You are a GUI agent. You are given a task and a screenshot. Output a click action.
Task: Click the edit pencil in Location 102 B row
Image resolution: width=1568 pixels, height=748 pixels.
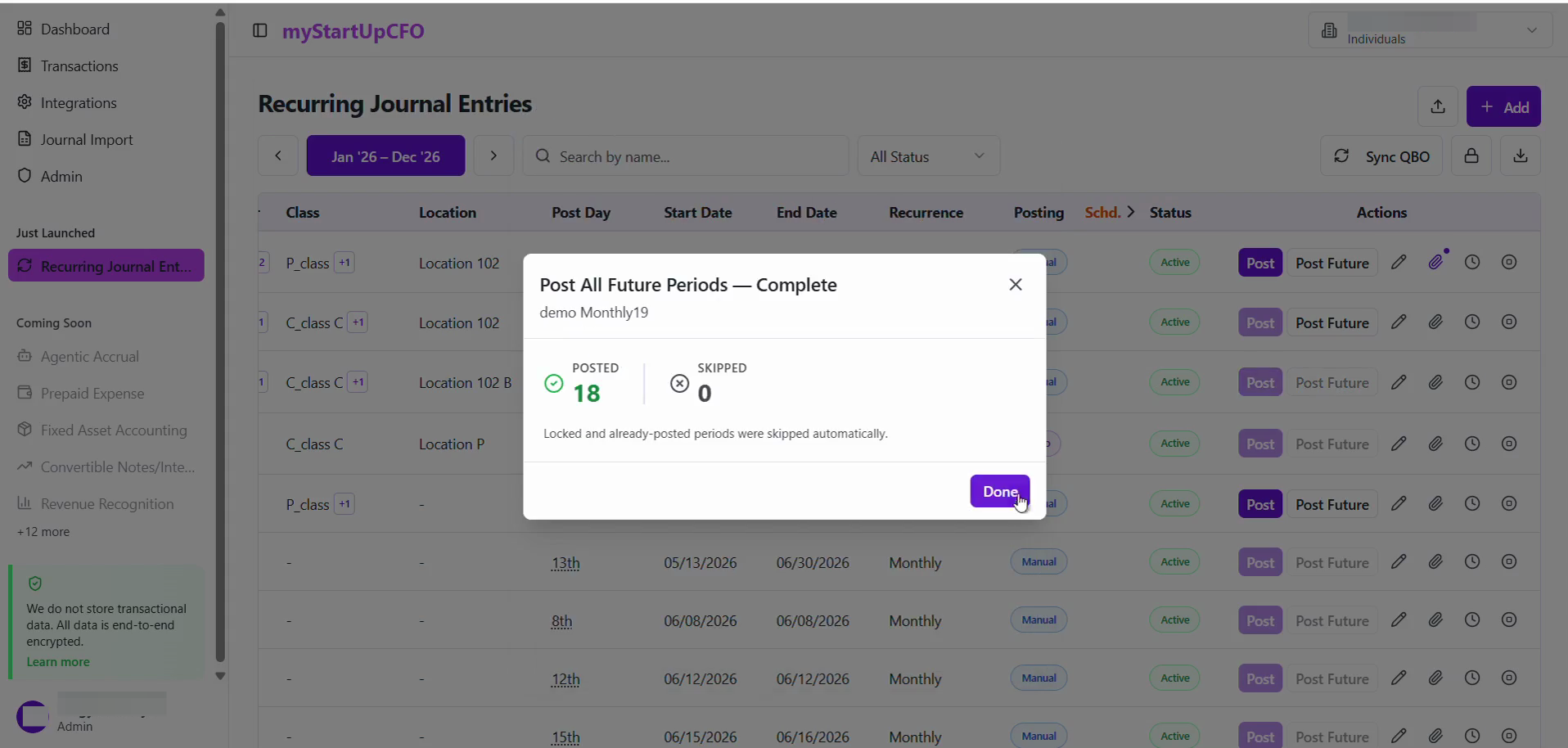coord(1399,382)
